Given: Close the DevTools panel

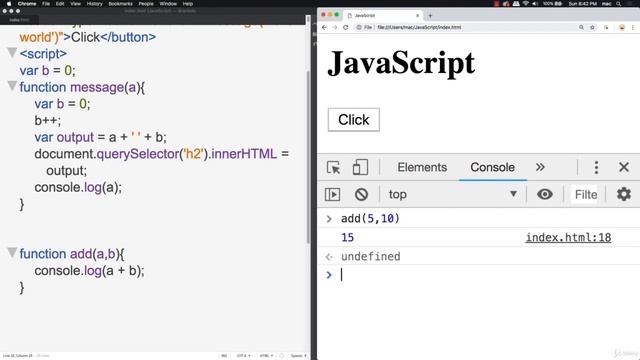Looking at the screenshot, I should [x=624, y=167].
